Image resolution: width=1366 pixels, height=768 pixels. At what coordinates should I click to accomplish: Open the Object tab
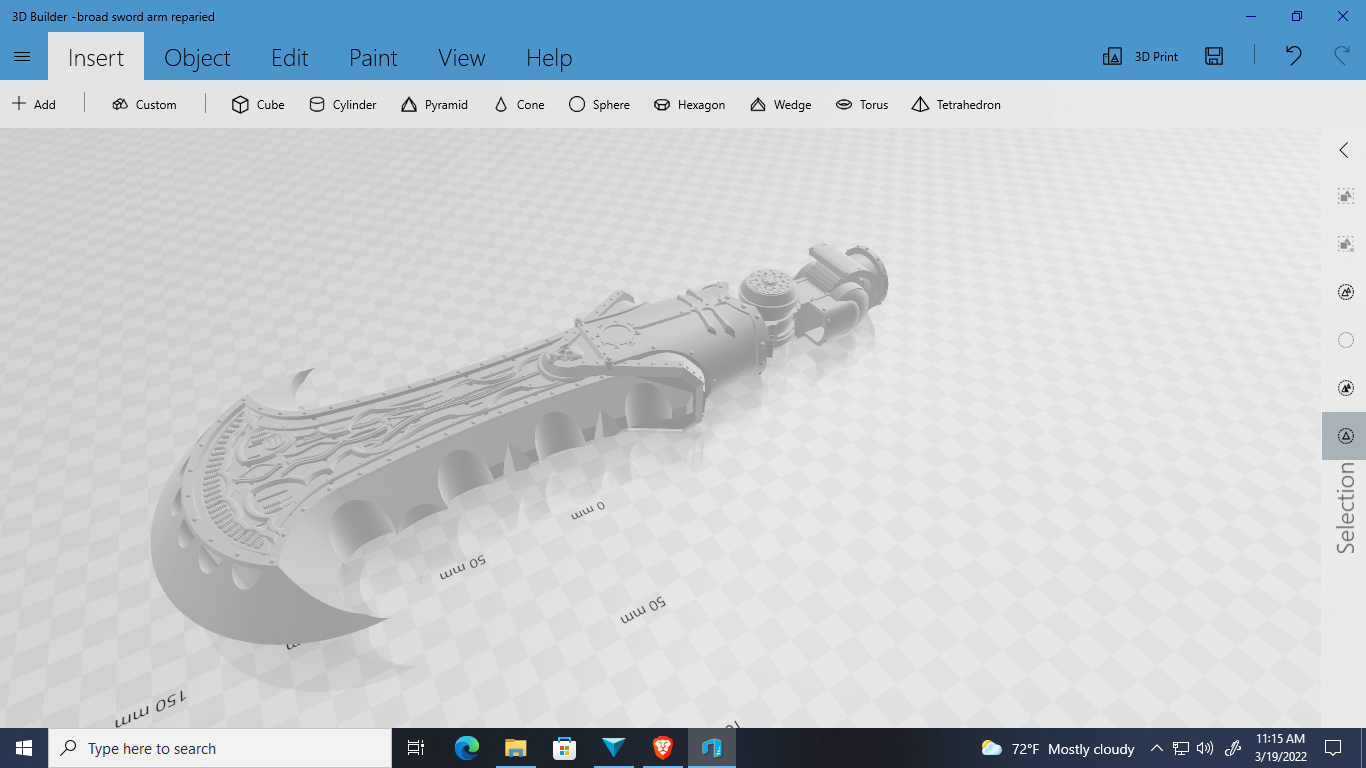coord(197,58)
